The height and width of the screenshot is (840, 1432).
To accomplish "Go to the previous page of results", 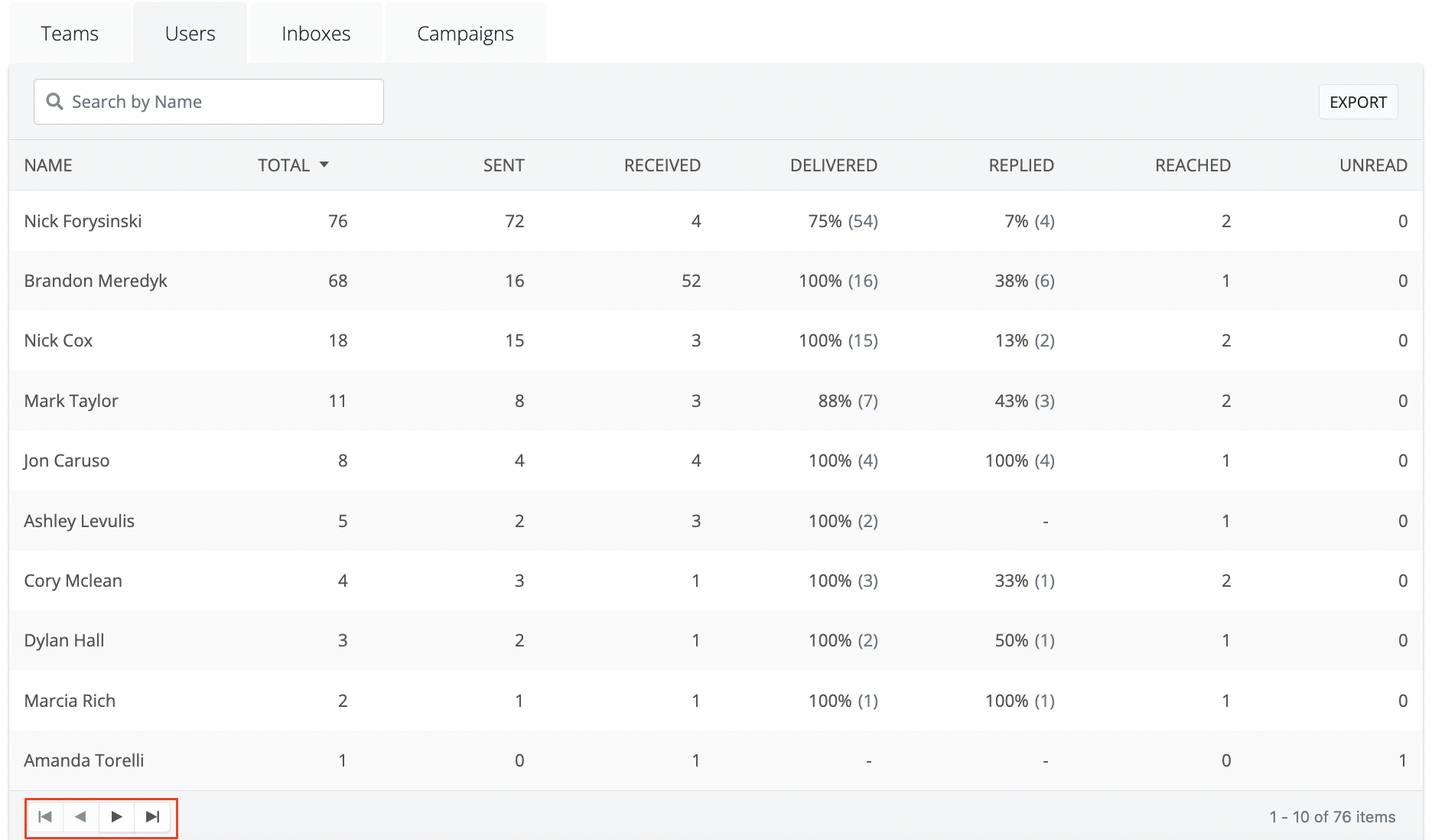I will click(80, 816).
